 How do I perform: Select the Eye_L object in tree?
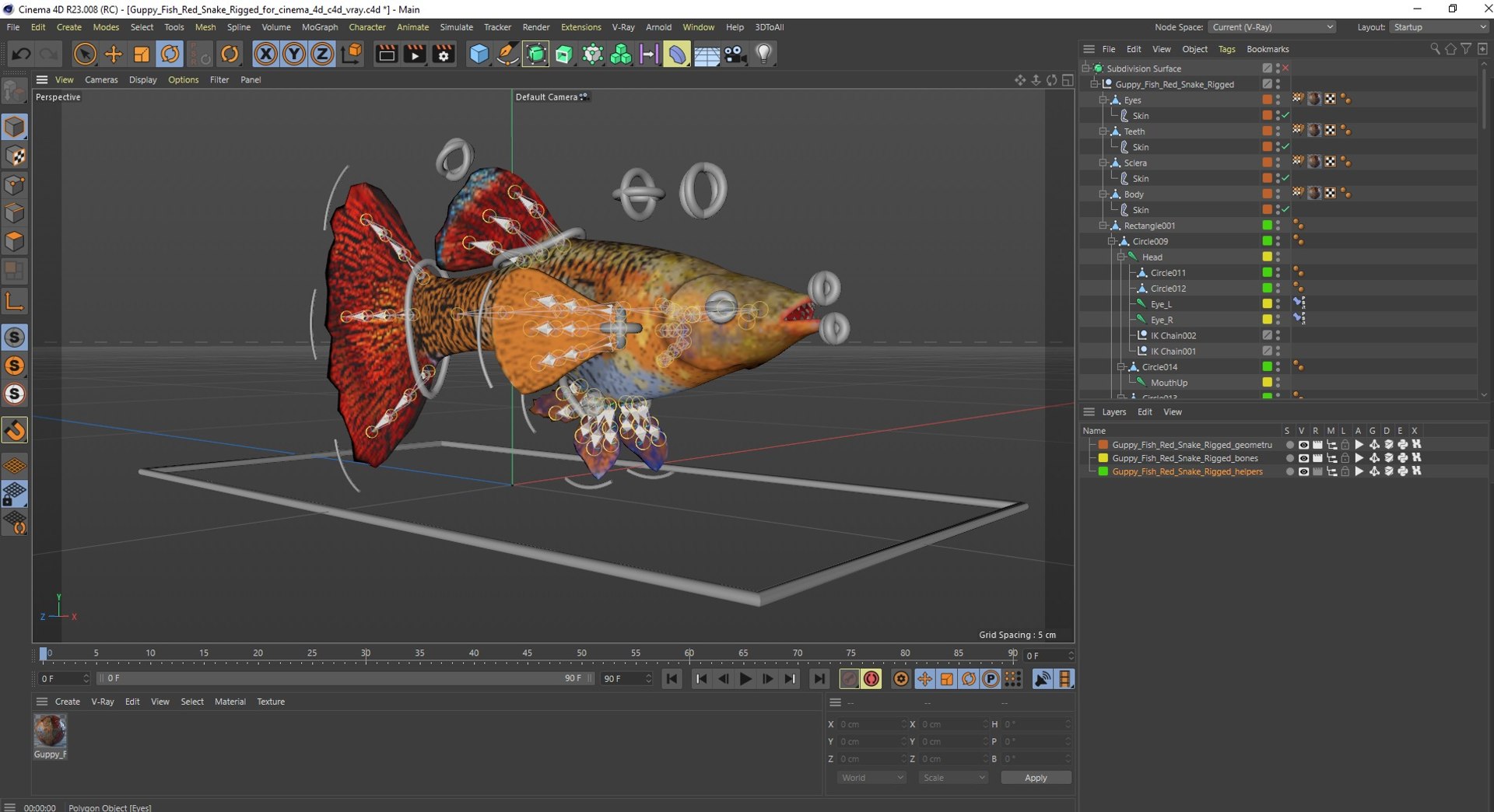pyautogui.click(x=1161, y=304)
